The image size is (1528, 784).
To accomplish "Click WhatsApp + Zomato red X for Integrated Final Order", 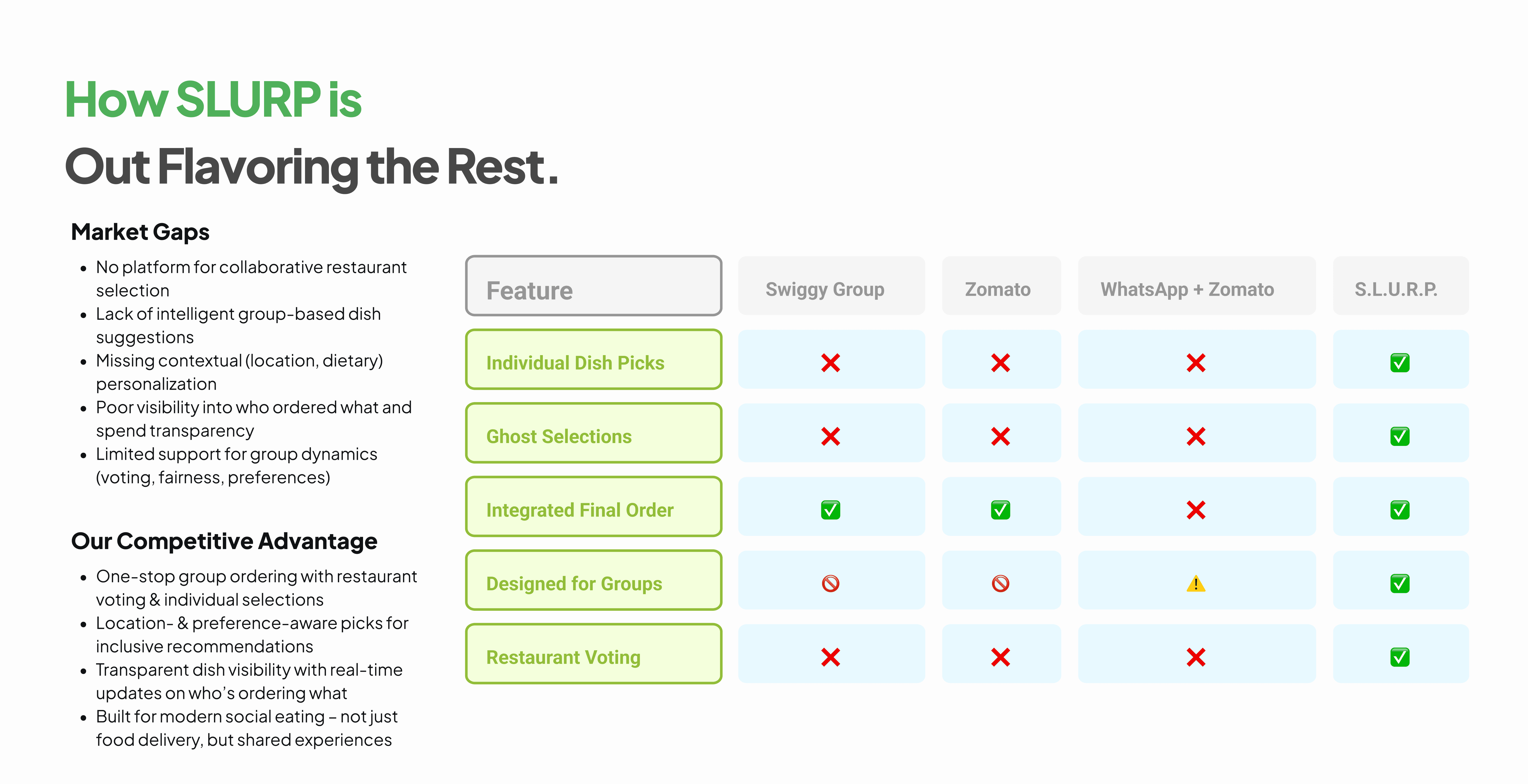I will (1196, 509).
